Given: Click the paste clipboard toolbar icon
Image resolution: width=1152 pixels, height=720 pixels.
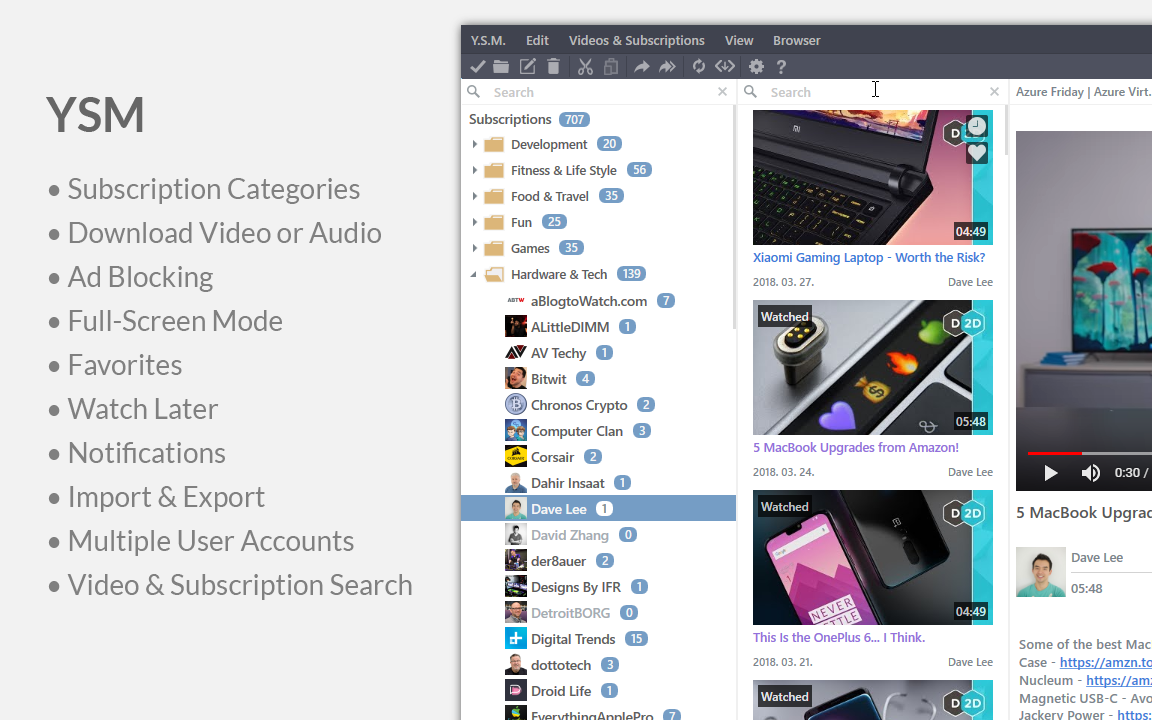Looking at the screenshot, I should [x=611, y=67].
